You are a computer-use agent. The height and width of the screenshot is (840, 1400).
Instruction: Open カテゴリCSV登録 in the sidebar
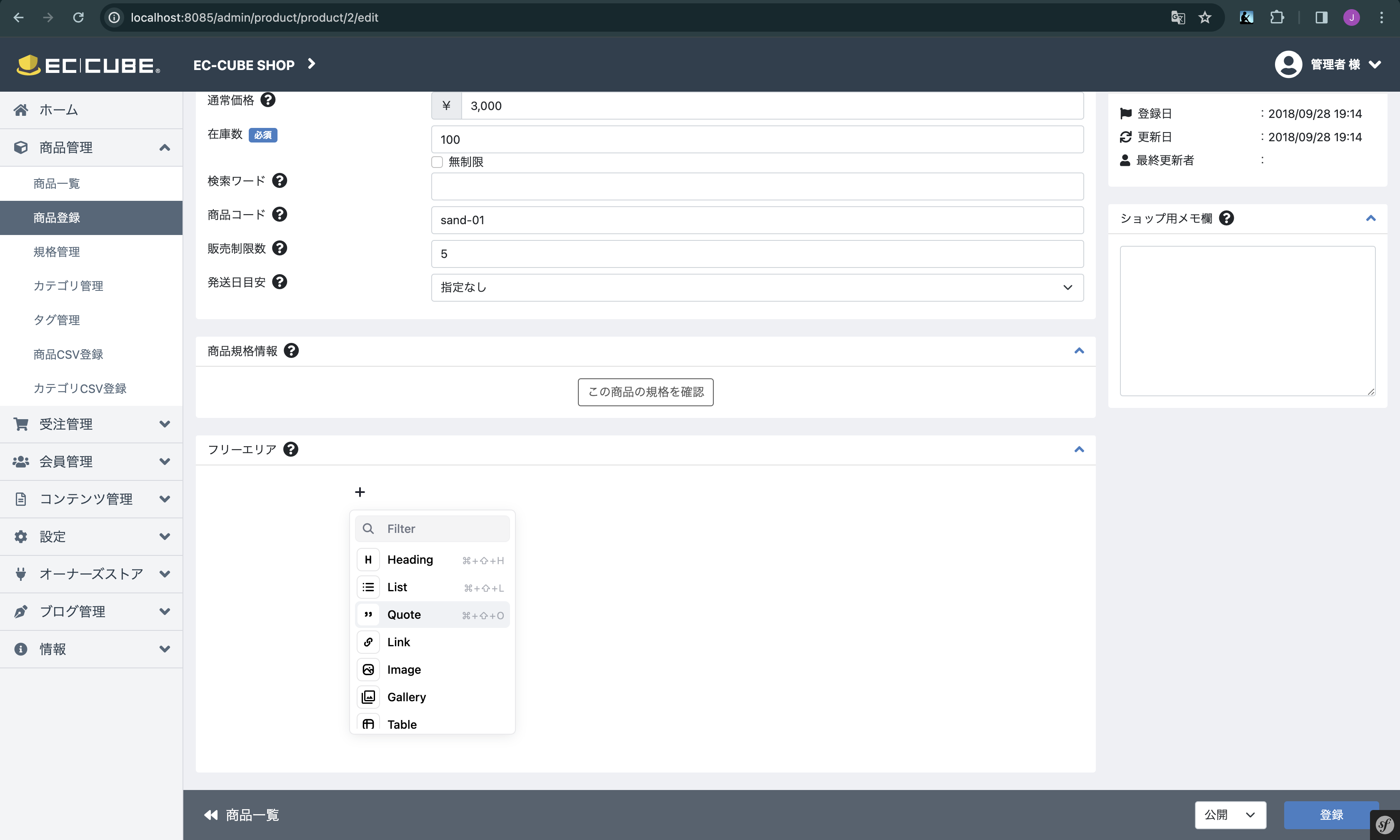click(x=91, y=388)
